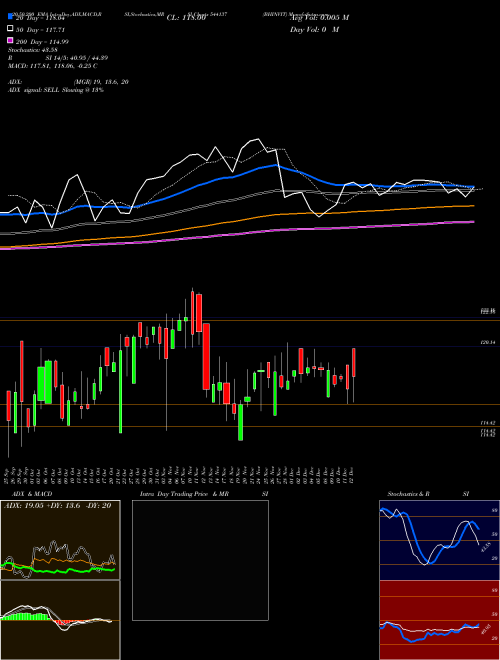Viewport: 500px width, 660px height.
Task: Click the blue 20 Day legend swatch
Action: click(10, 17)
